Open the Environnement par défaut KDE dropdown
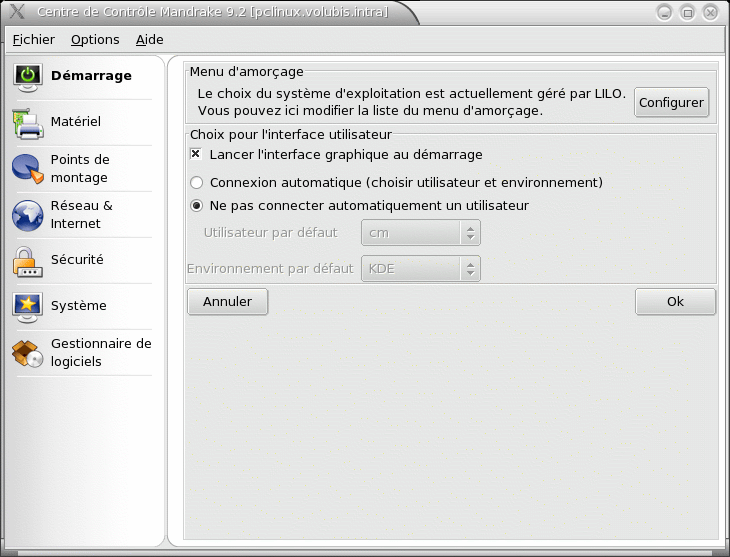730x557 pixels. [421, 269]
